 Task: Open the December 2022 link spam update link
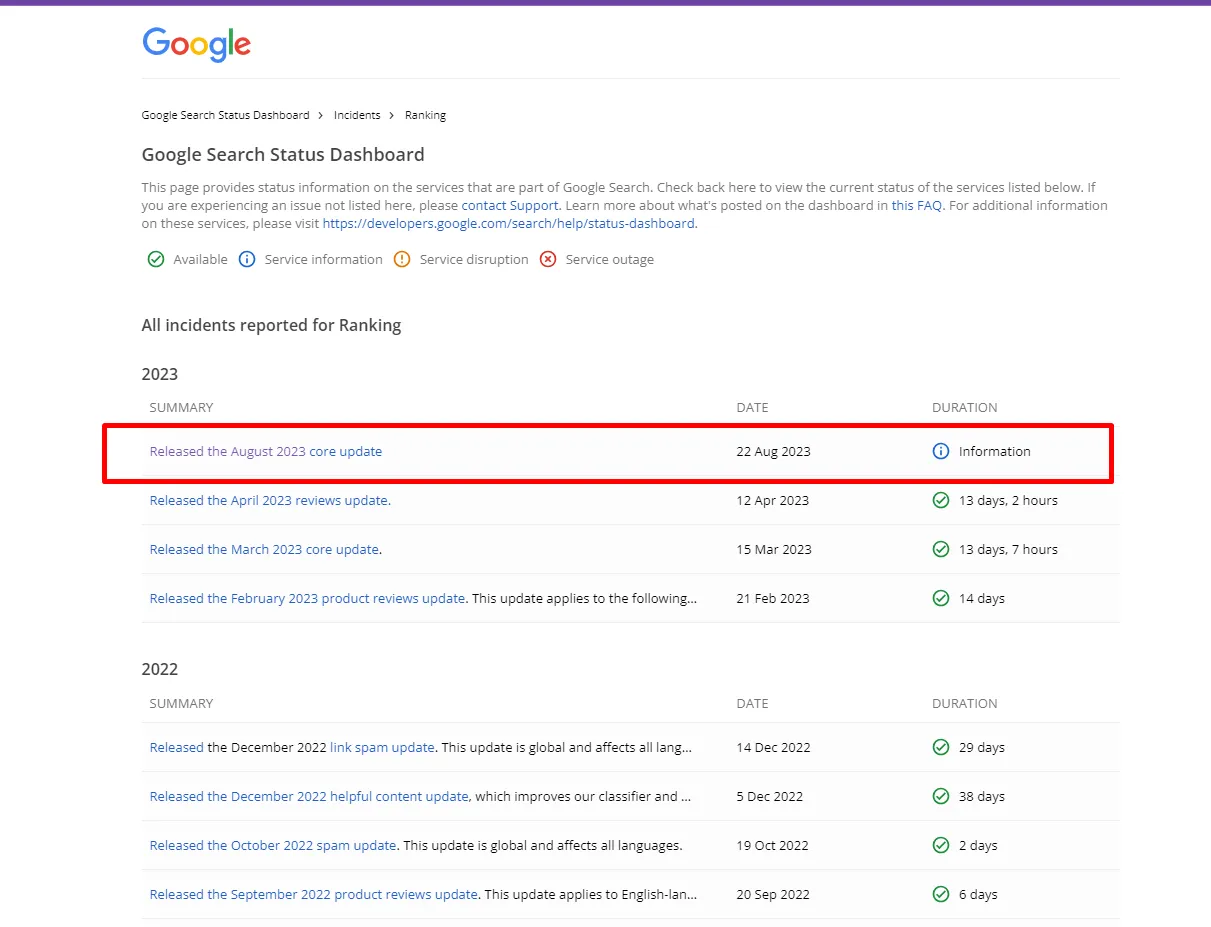click(x=382, y=747)
